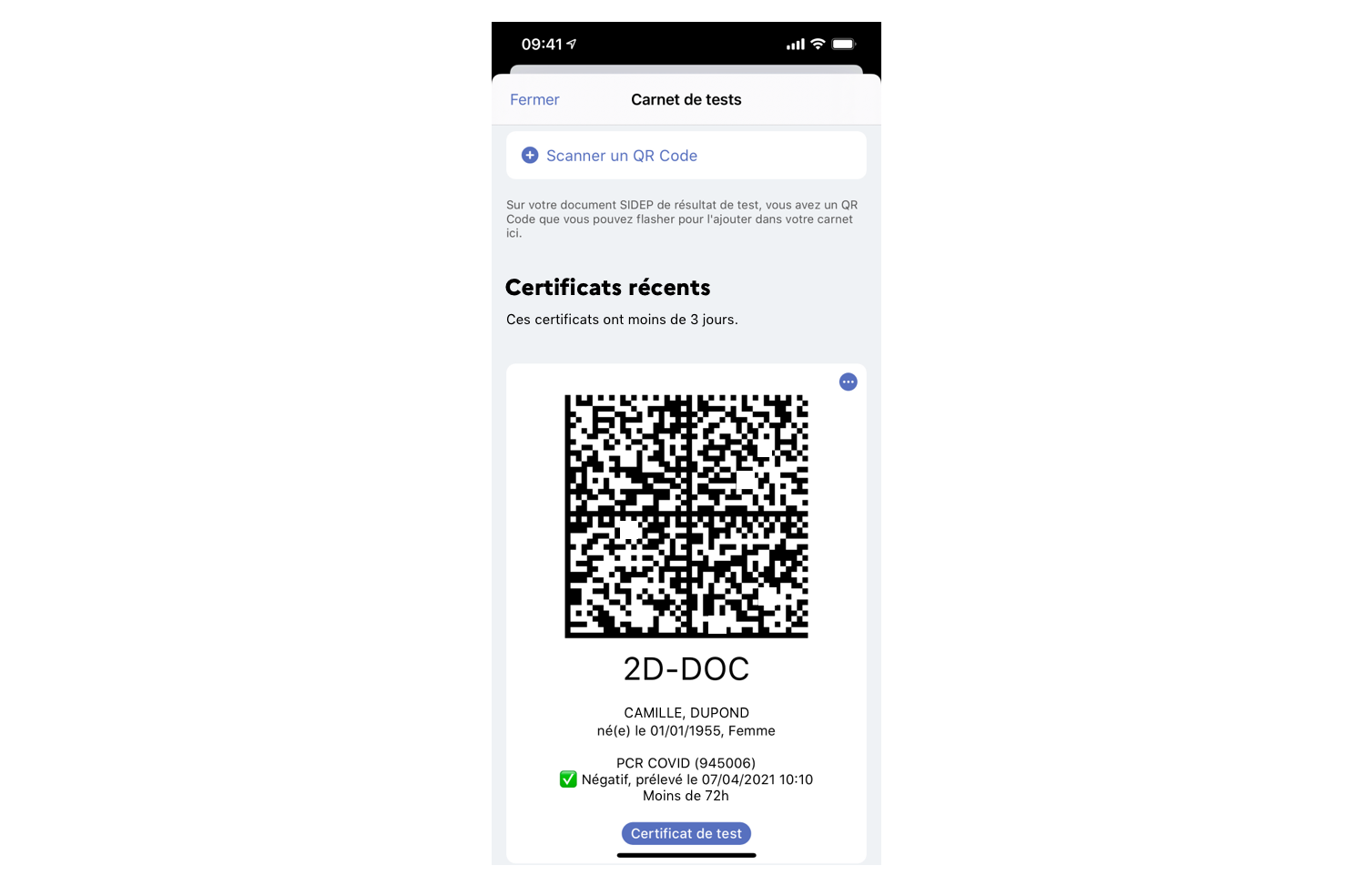Screen dimensions: 1362x896
Task: Tap the 2D-DOC label under barcode
Action: coord(686,669)
